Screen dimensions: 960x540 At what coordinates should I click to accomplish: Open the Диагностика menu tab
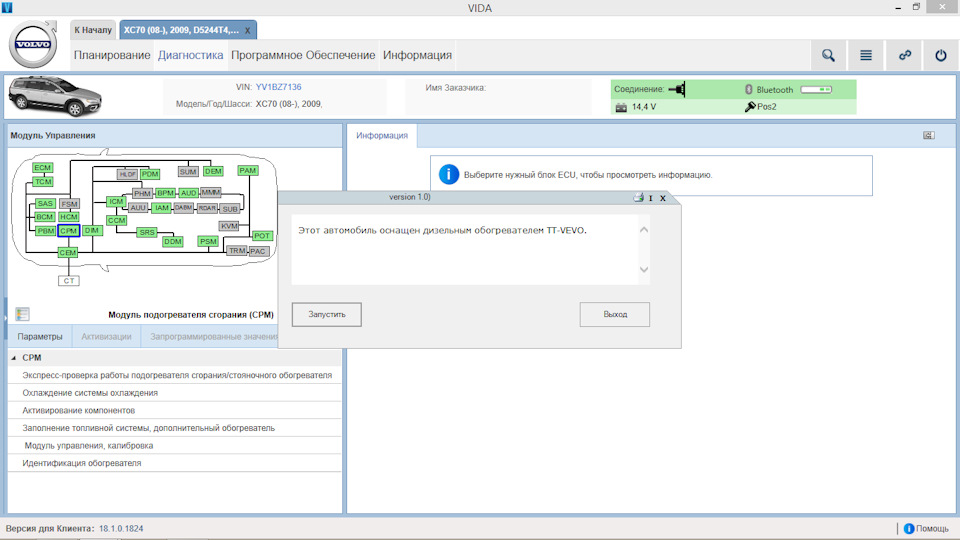[x=190, y=55]
